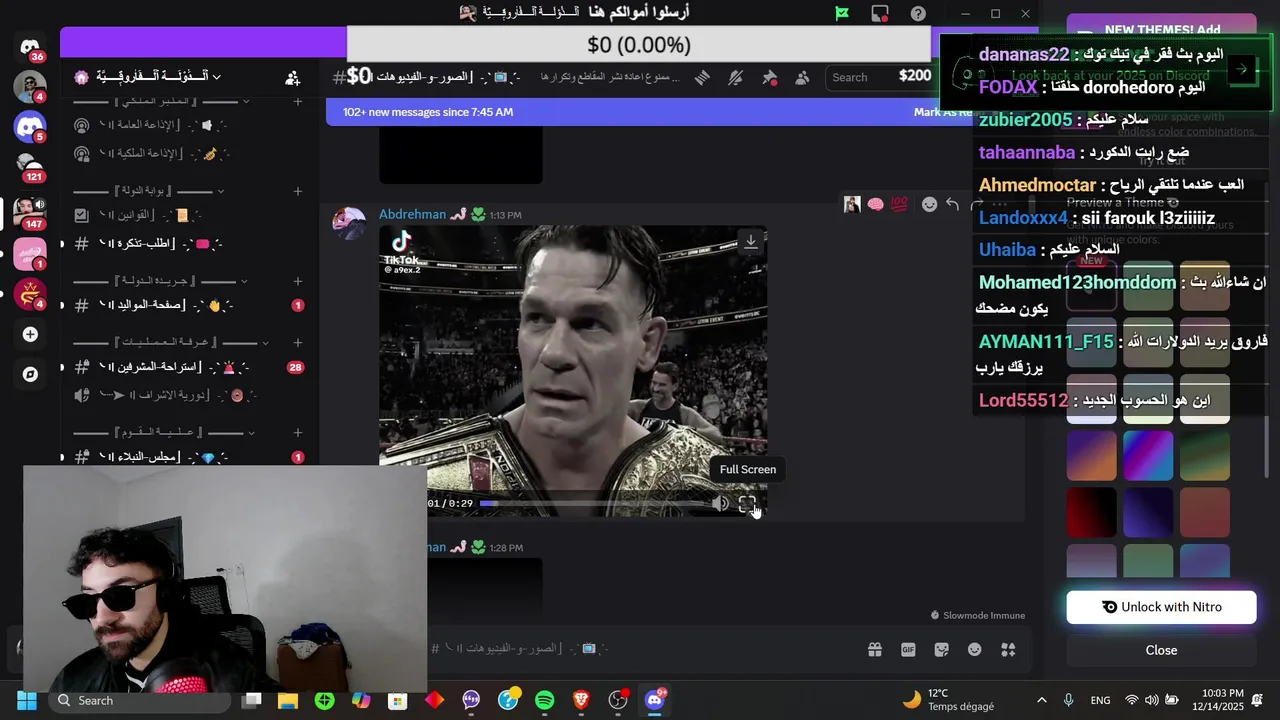
Task: Open the server with badge 121
Action: [30, 166]
